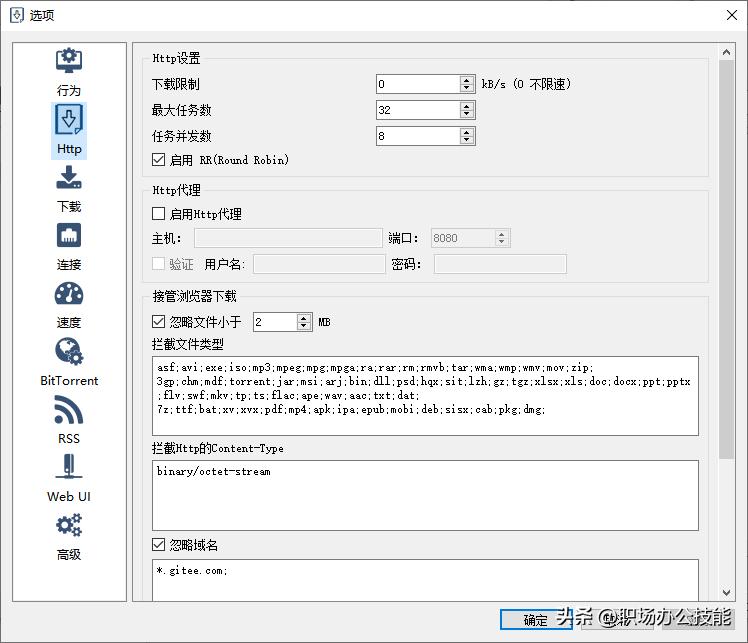Decrease 任务并发数 with down arrow

tap(467, 140)
